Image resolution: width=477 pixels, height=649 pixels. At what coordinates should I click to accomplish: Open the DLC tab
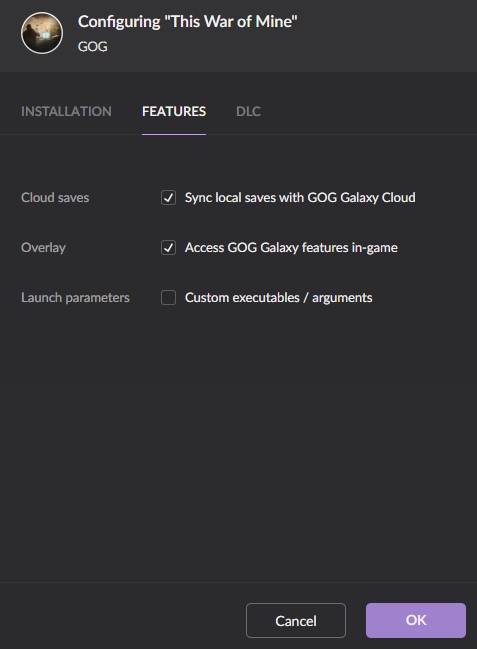pos(248,111)
